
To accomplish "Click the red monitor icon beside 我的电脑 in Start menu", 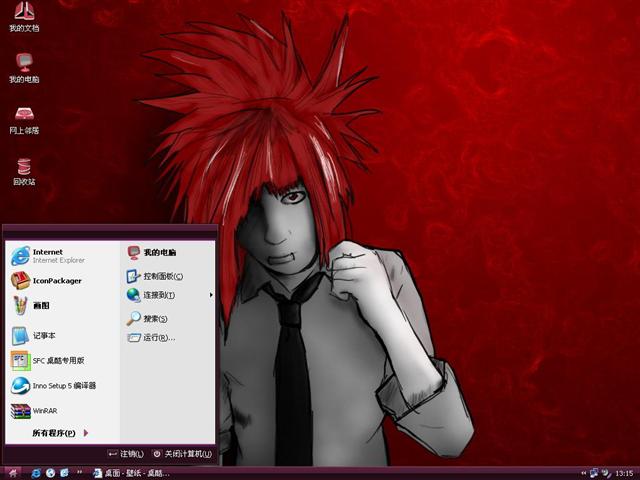I will point(133,253).
